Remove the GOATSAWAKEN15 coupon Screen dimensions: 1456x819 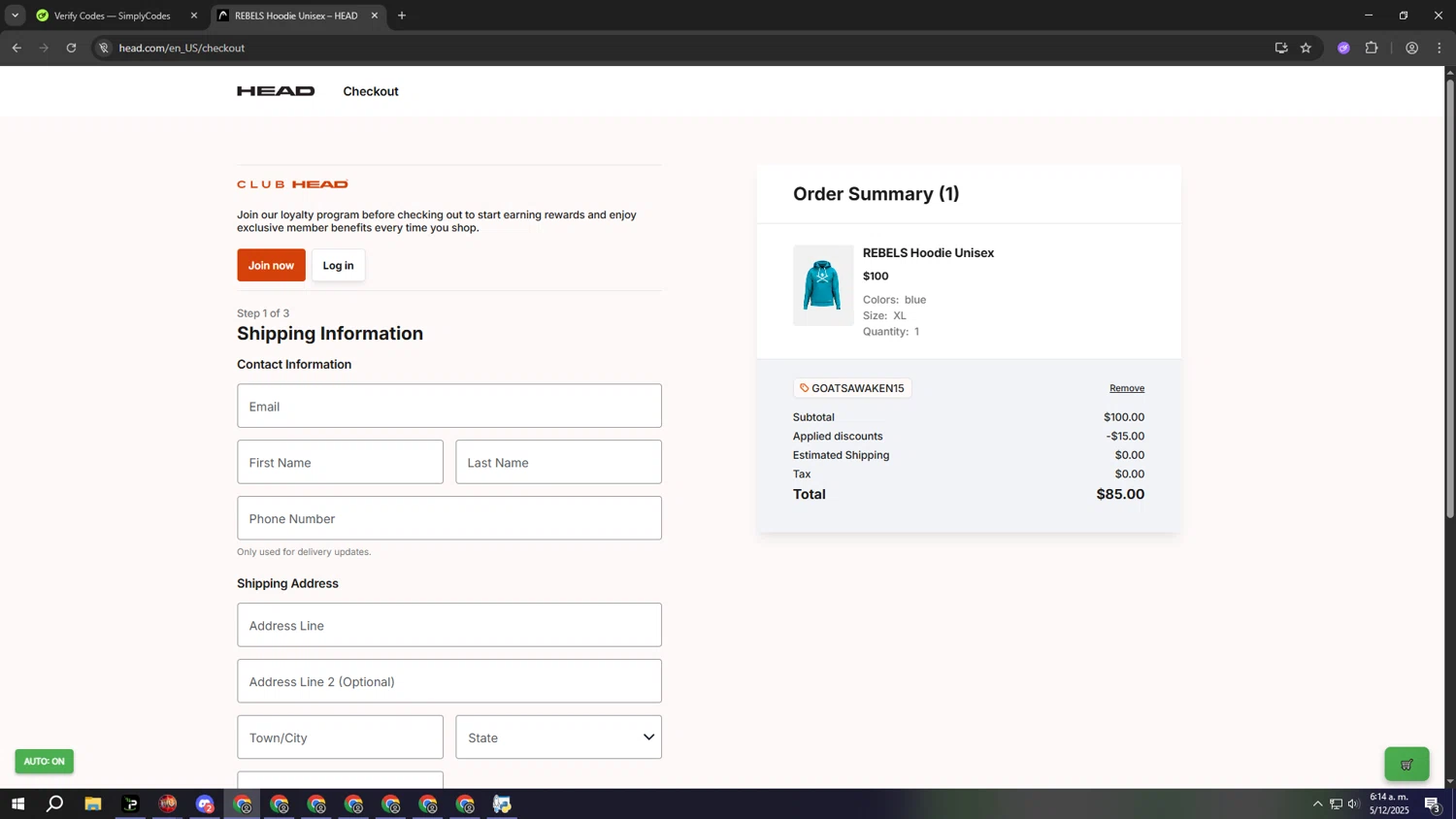pos(1127,388)
